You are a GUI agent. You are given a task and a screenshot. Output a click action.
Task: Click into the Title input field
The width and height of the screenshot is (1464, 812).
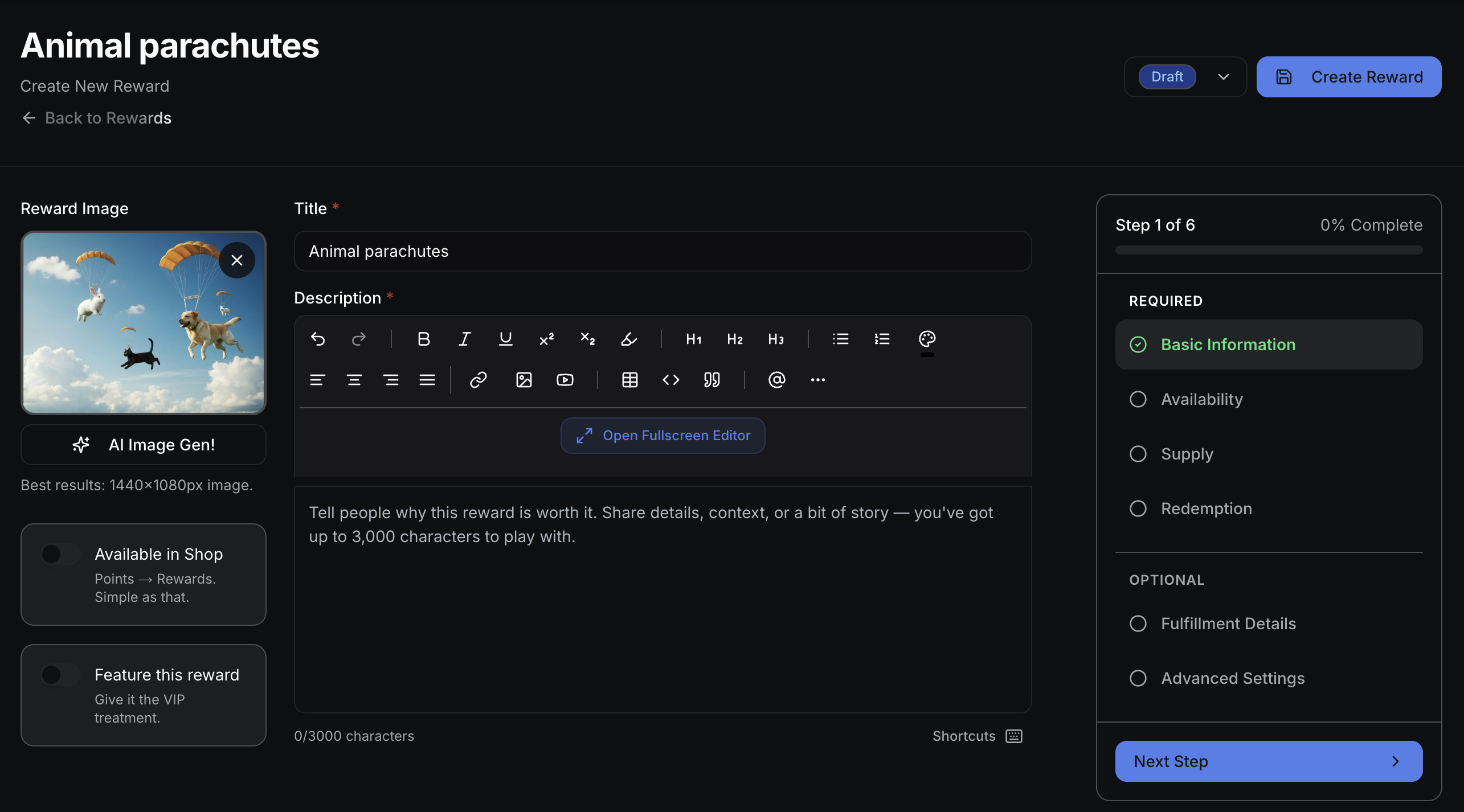point(663,251)
